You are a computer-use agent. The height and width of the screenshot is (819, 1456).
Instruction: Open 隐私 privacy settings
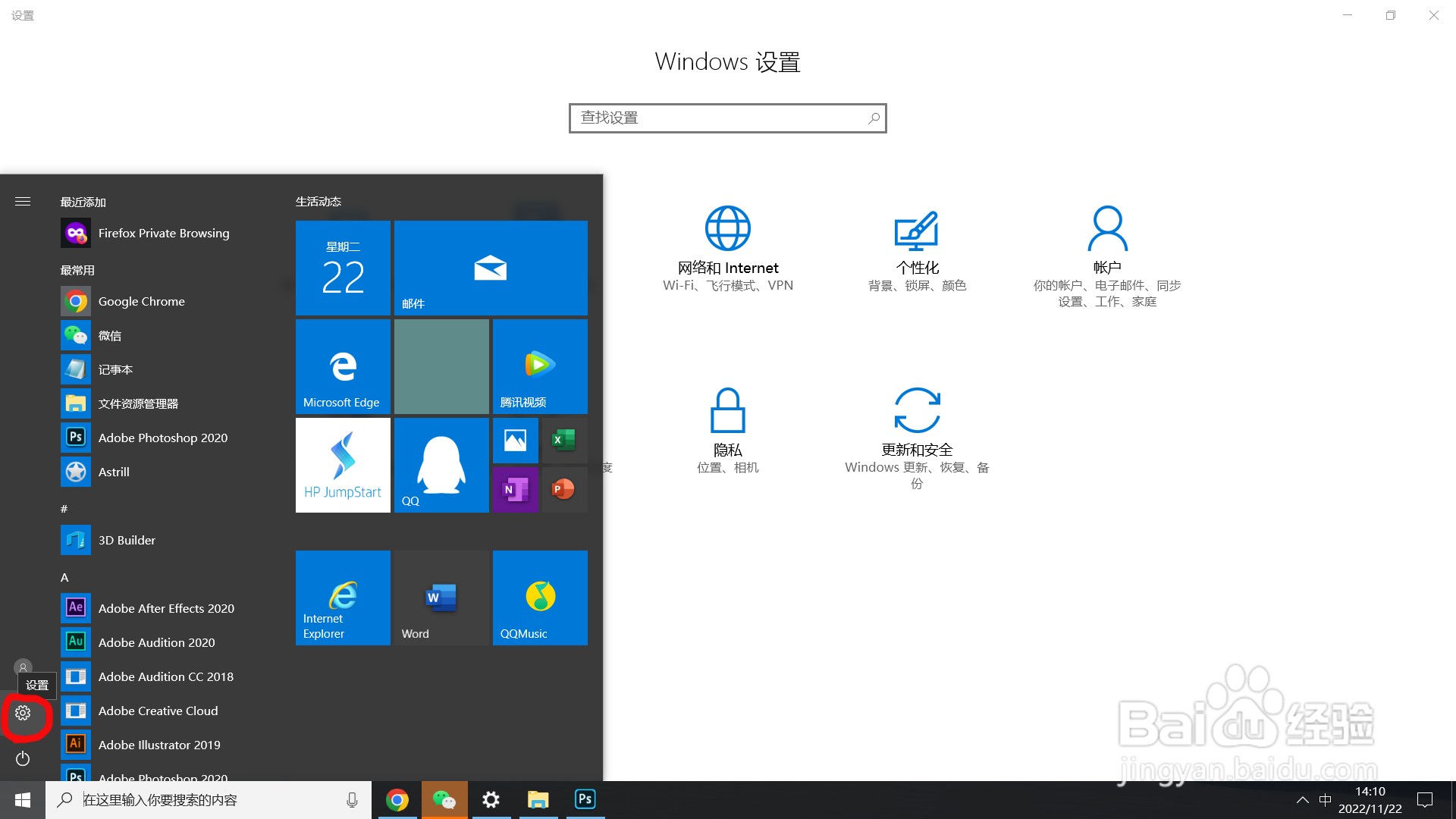[x=728, y=431]
